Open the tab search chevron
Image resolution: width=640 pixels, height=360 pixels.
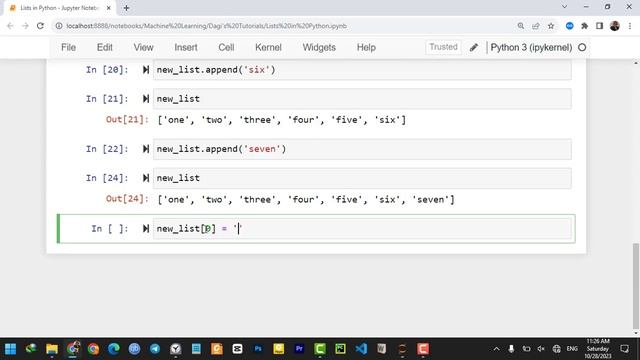(x=564, y=7)
